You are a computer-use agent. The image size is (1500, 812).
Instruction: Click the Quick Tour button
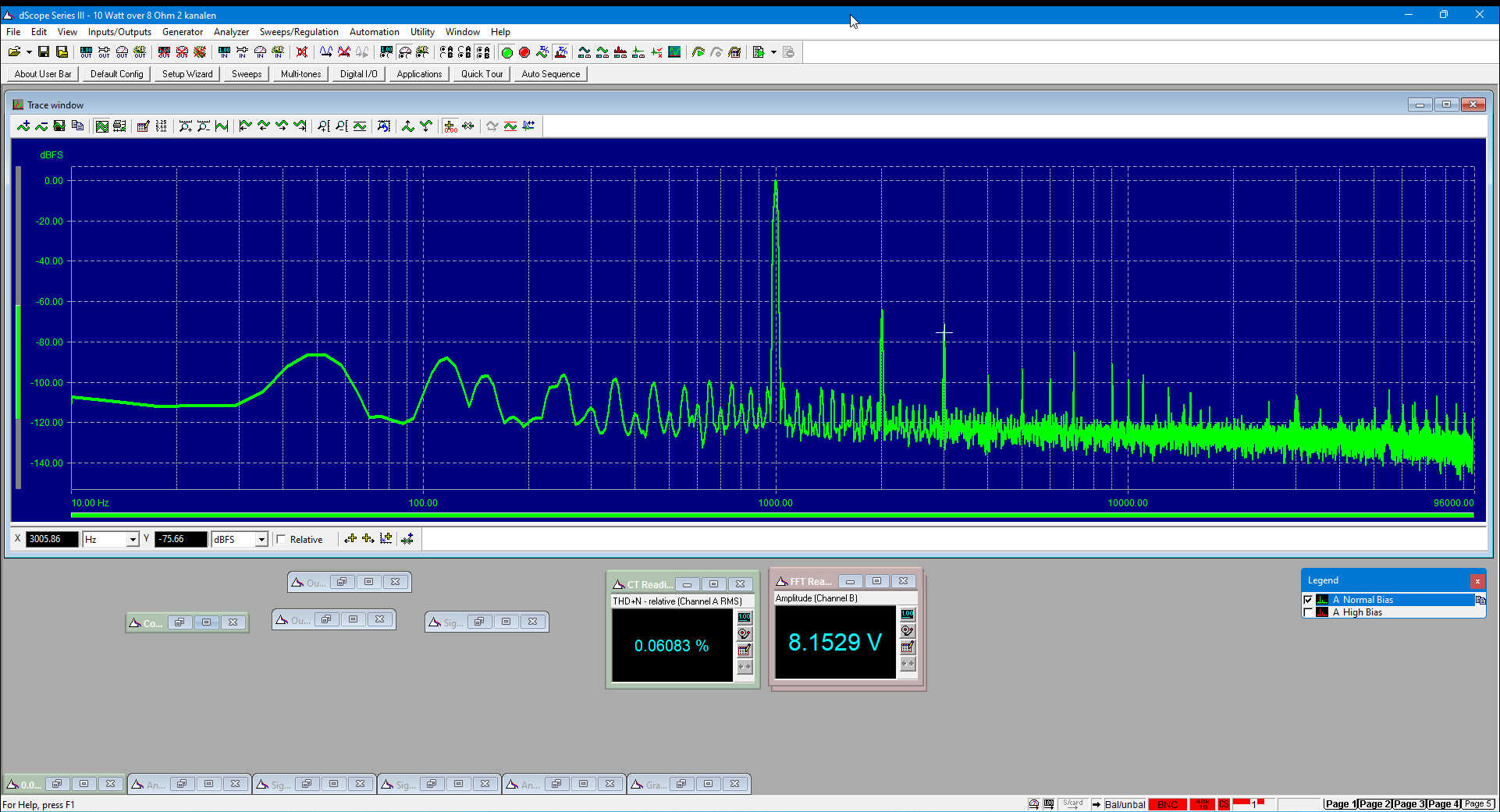click(x=482, y=74)
